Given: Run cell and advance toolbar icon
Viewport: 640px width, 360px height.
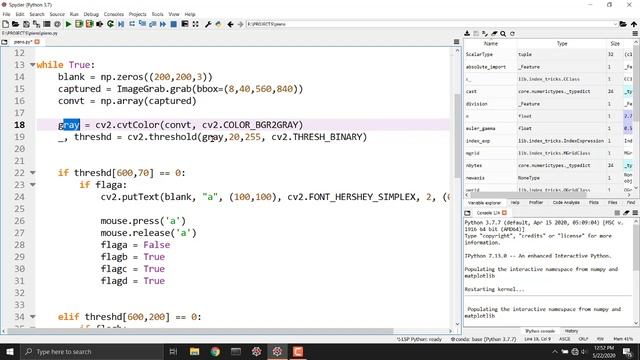Looking at the screenshot, I should [89, 24].
